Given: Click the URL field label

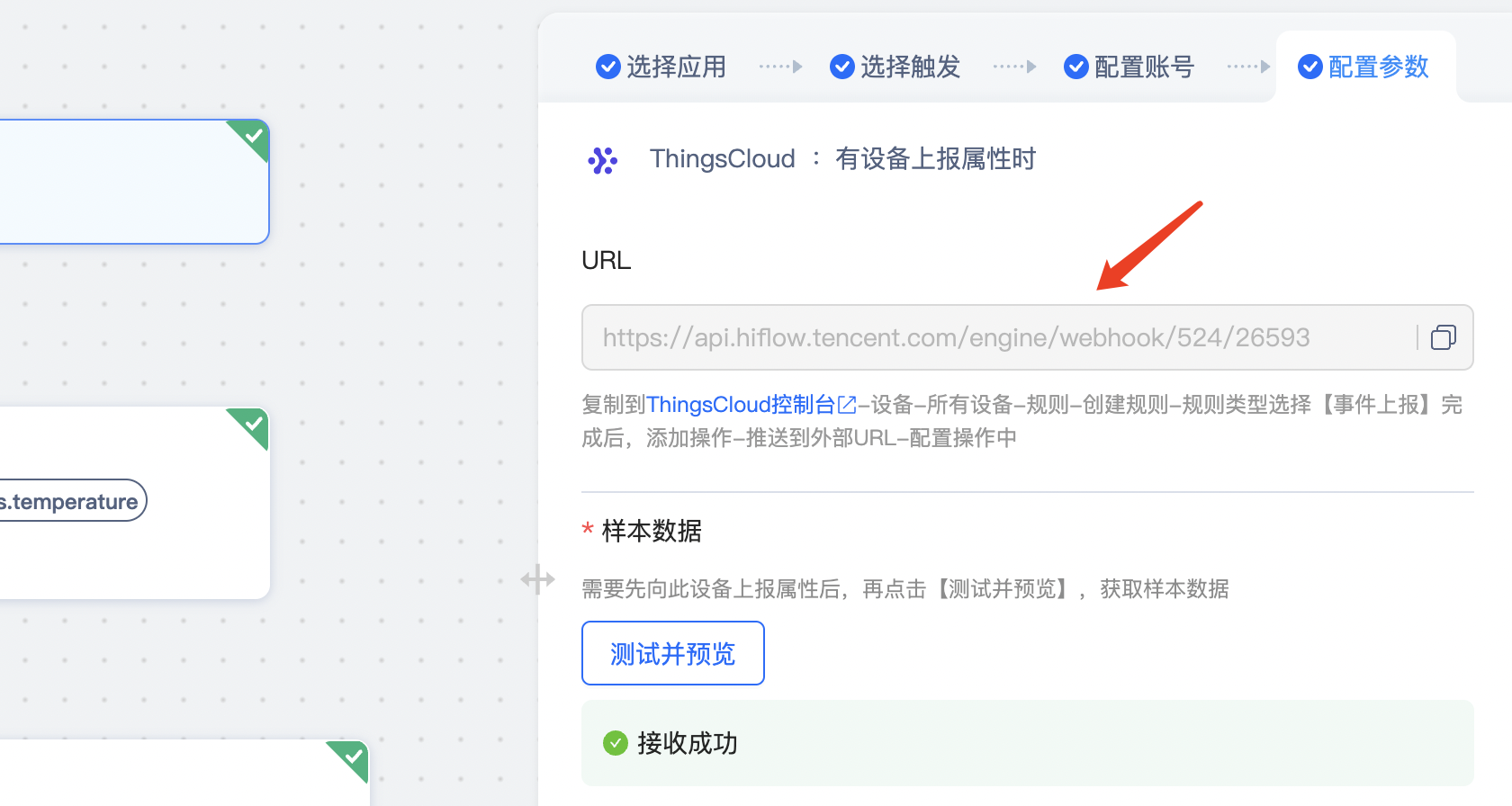Looking at the screenshot, I should pos(607,261).
